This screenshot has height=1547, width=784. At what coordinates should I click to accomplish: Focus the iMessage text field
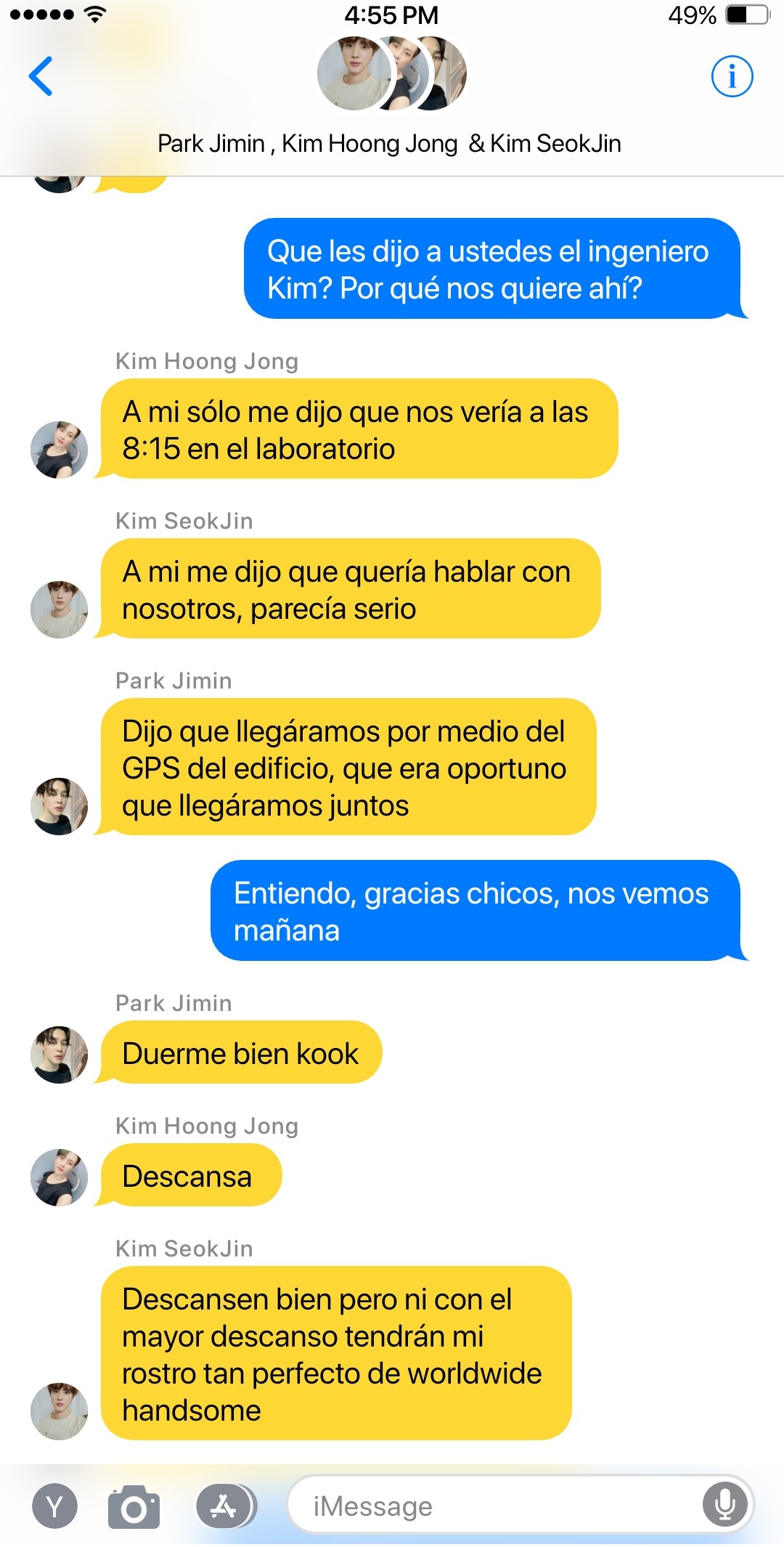tap(520, 1506)
